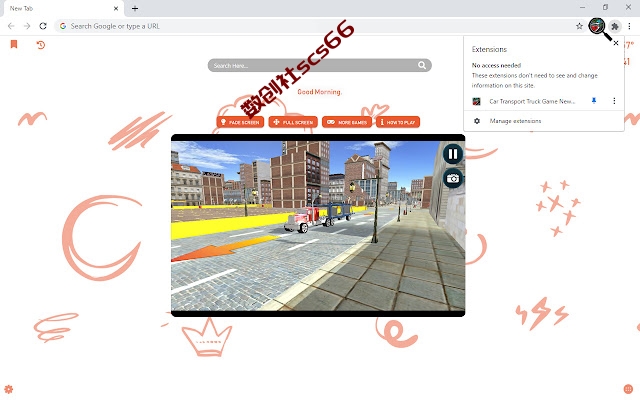
Task: Open the Chrome three-dot menu
Action: 629,26
